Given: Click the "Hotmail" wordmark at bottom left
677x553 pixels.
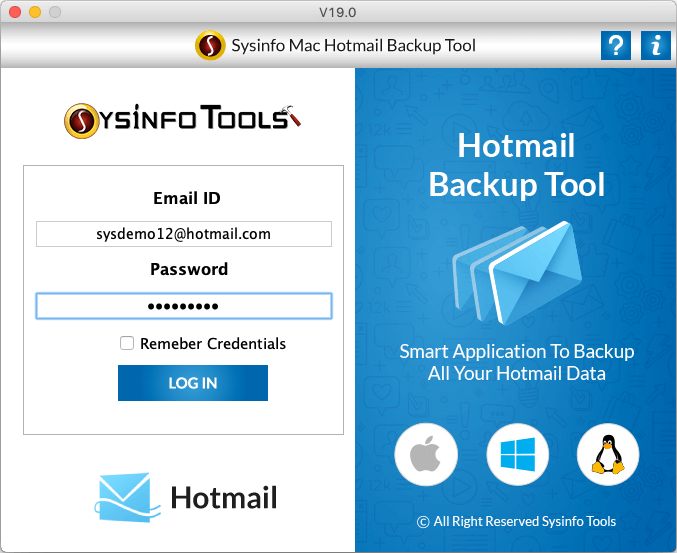Looking at the screenshot, I should pyautogui.click(x=224, y=498).
